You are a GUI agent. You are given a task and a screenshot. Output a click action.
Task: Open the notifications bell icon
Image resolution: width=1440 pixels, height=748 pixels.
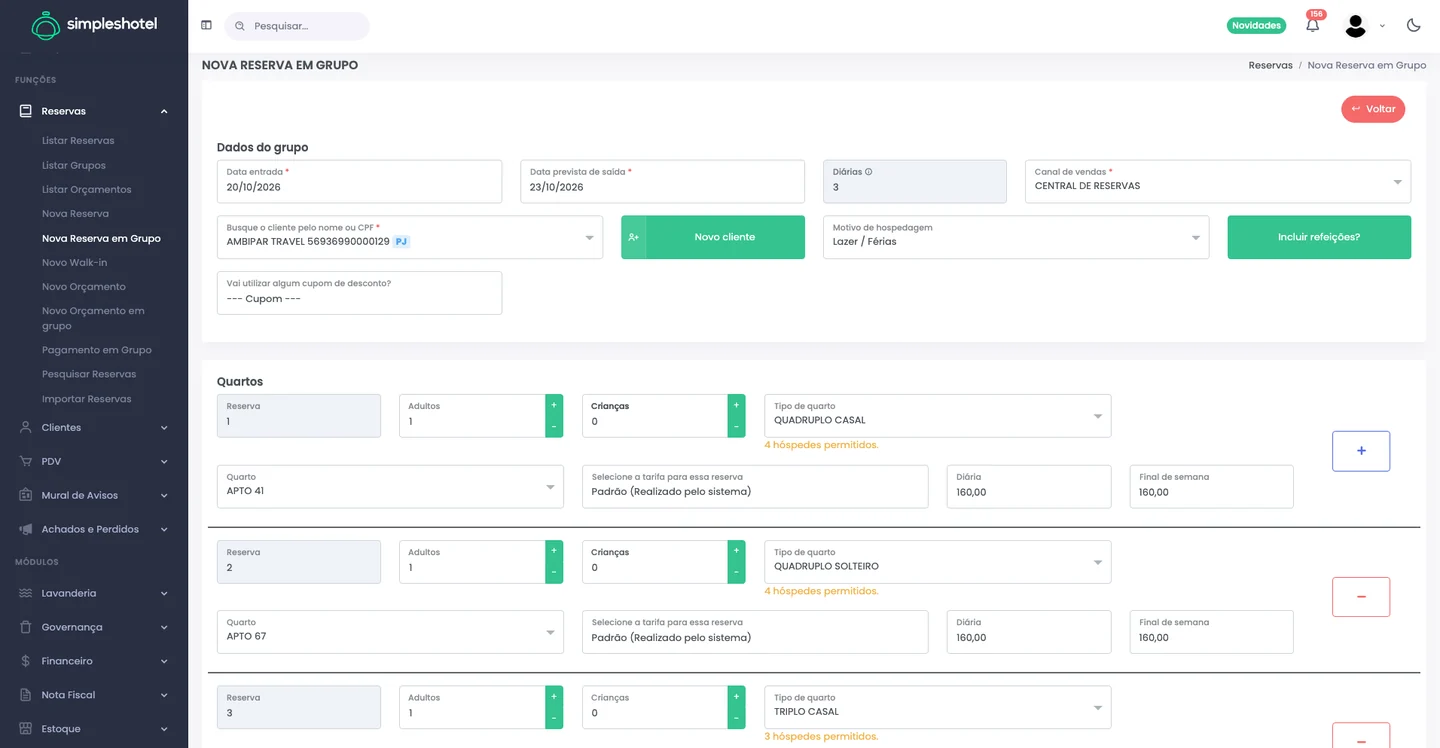pos(1312,26)
